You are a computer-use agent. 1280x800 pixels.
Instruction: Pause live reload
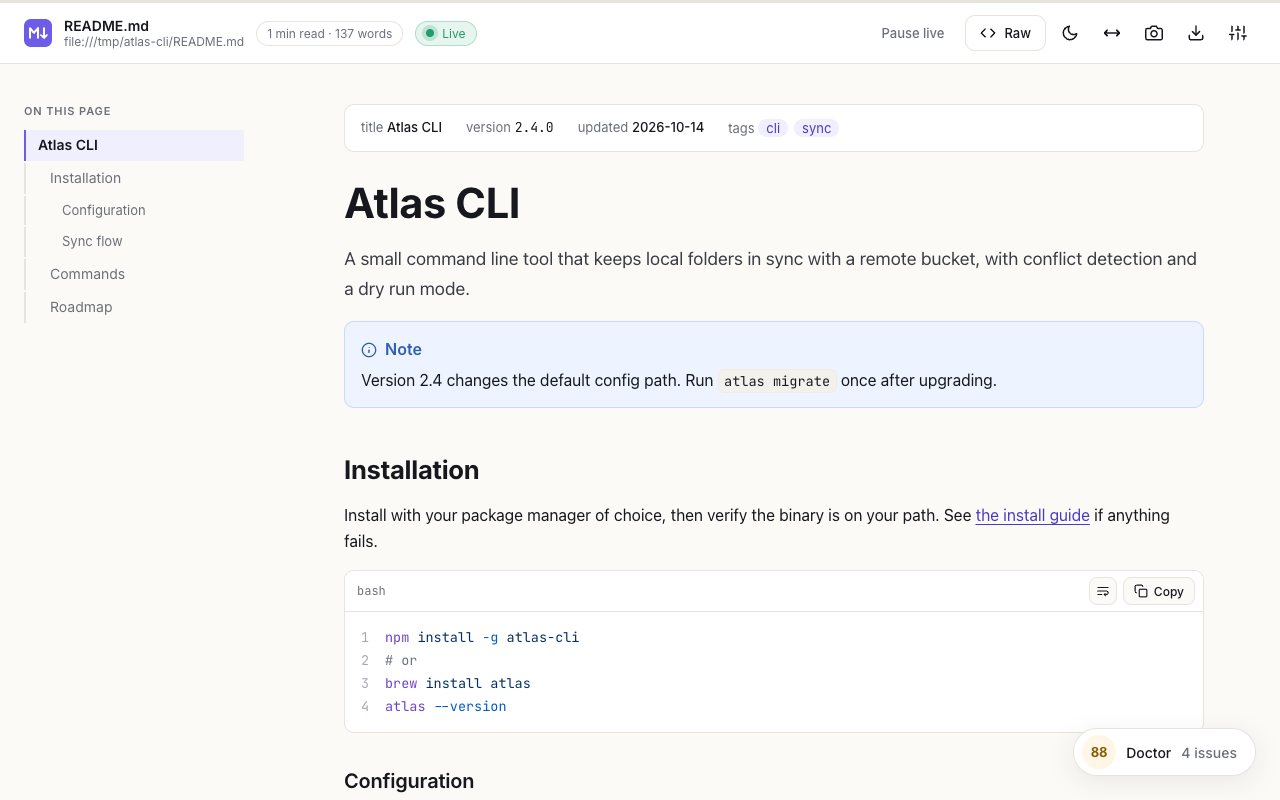(x=912, y=33)
